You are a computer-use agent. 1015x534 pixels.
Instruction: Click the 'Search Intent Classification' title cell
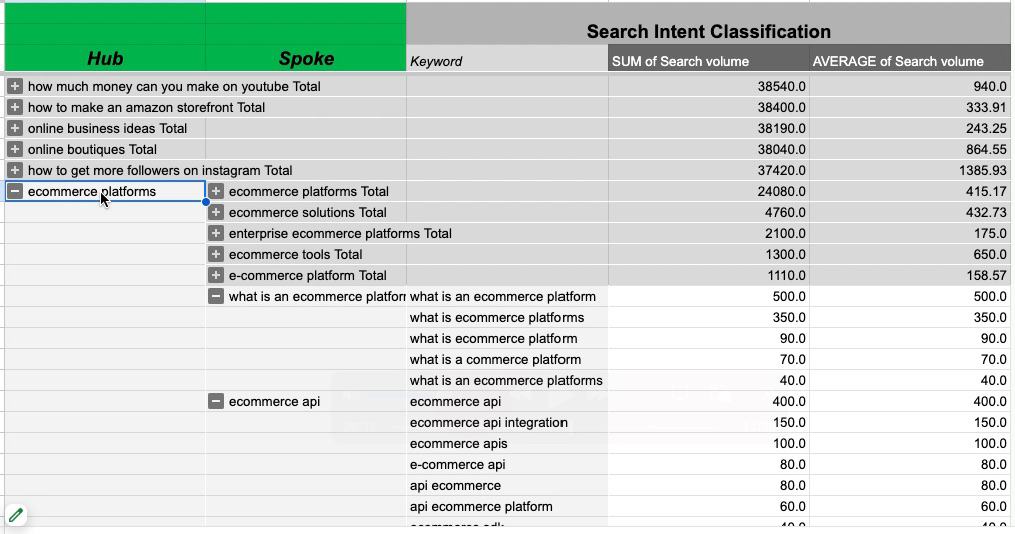pyautogui.click(x=708, y=32)
